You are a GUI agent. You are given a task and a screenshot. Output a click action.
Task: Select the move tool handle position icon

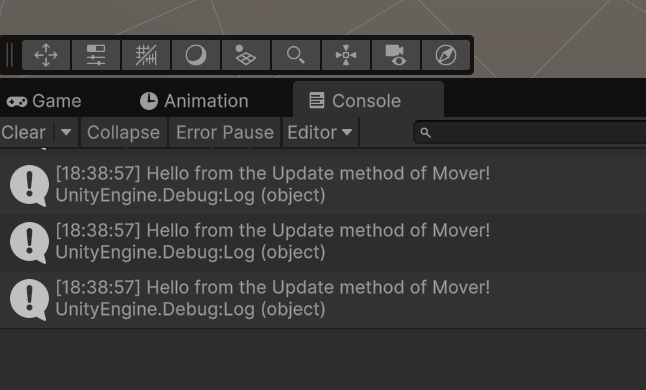click(46, 55)
